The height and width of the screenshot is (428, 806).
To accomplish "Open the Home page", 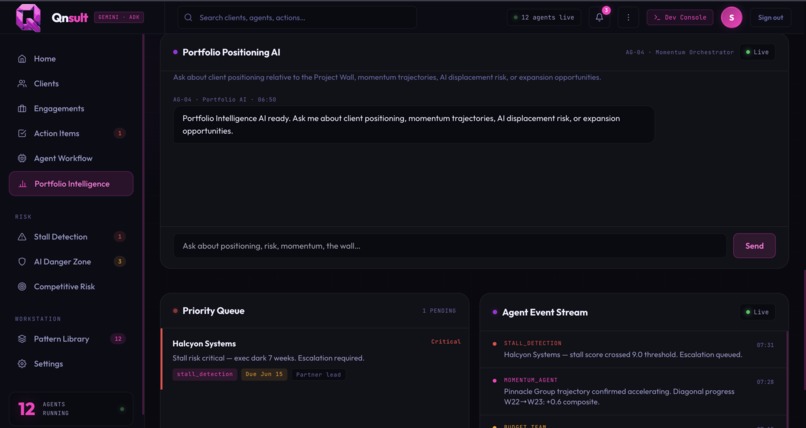I will pos(71,59).
